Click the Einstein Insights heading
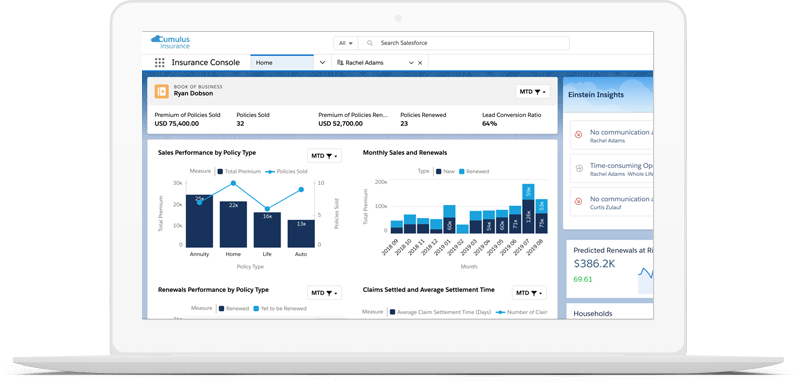Image resolution: width=796 pixels, height=383 pixels. pos(596,95)
